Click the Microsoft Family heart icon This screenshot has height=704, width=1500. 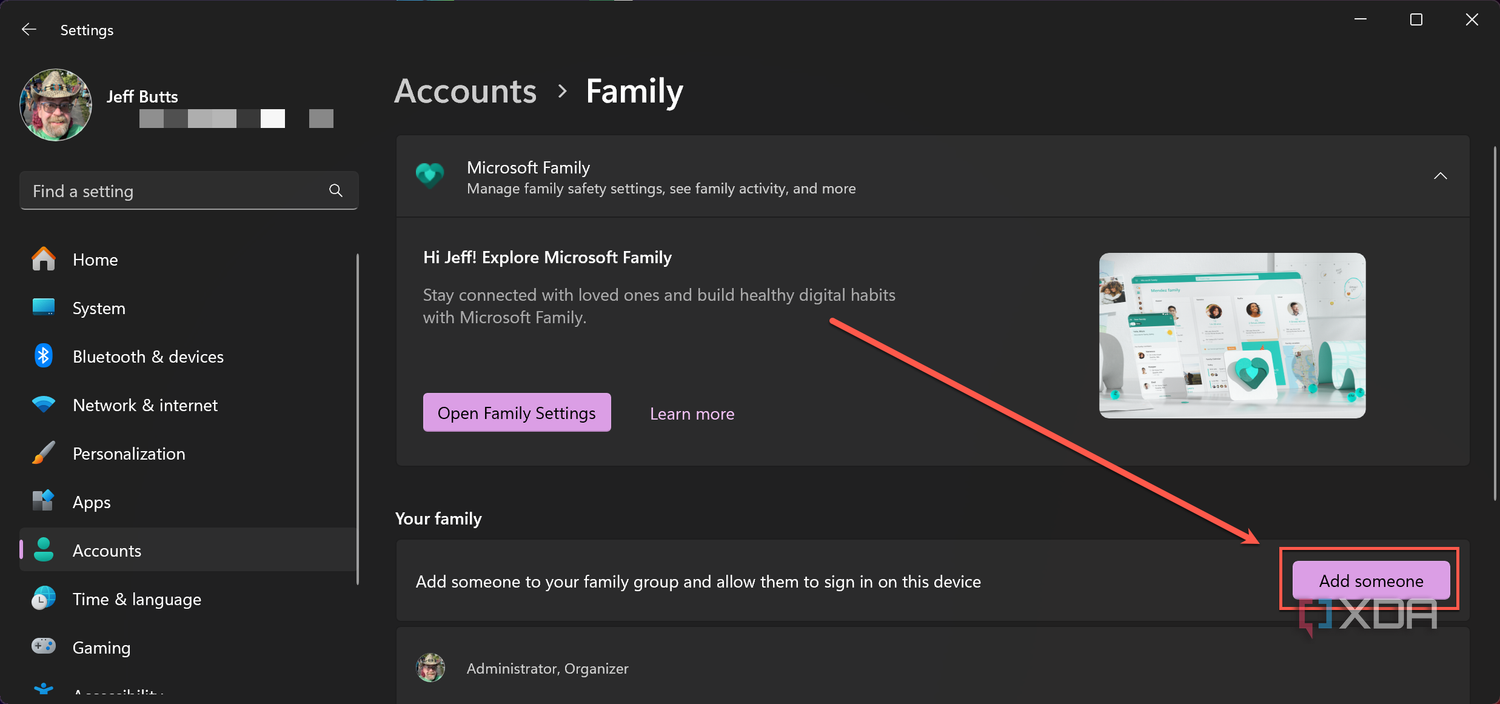(x=430, y=176)
